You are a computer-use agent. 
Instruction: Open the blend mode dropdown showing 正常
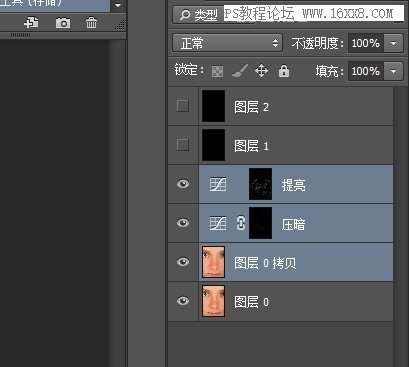point(227,43)
